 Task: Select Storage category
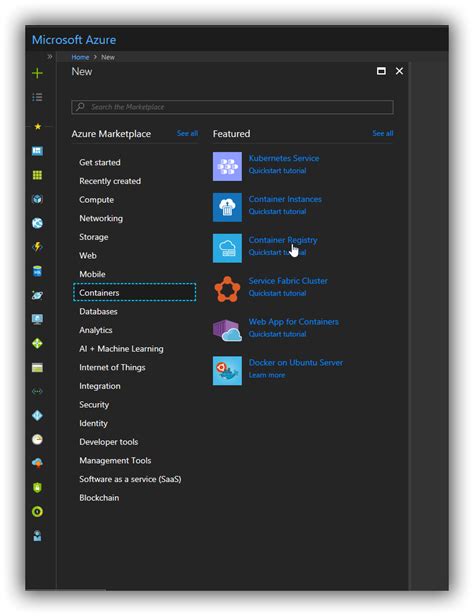click(94, 237)
